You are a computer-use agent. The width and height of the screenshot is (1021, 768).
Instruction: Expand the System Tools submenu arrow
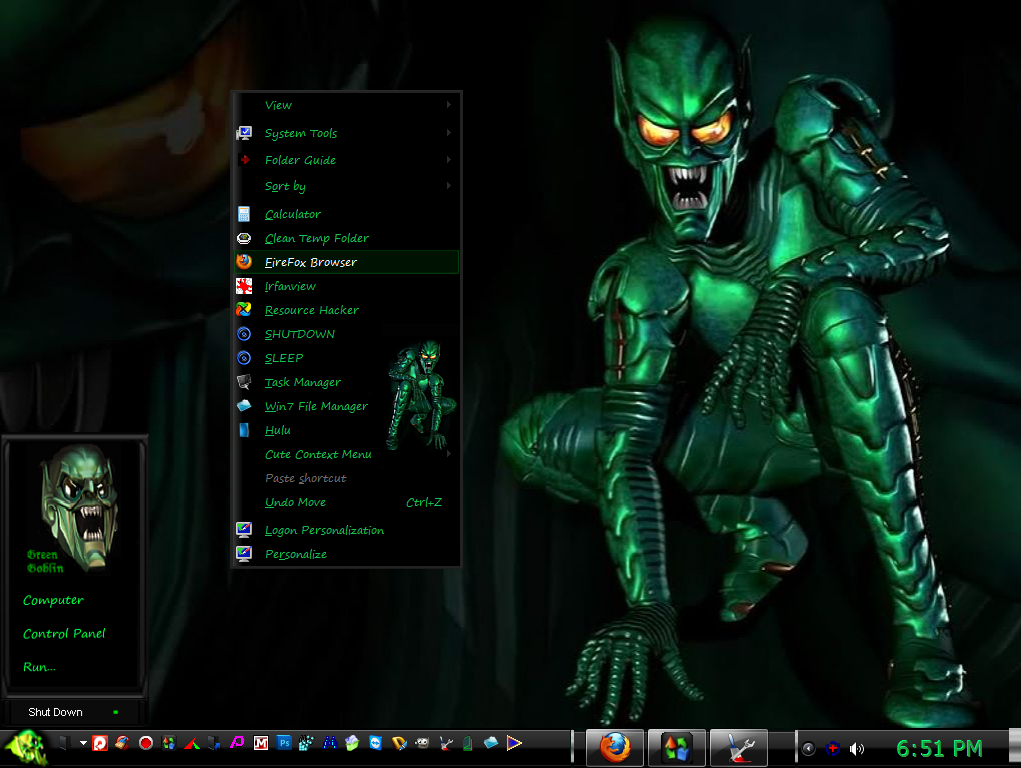pyautogui.click(x=449, y=133)
